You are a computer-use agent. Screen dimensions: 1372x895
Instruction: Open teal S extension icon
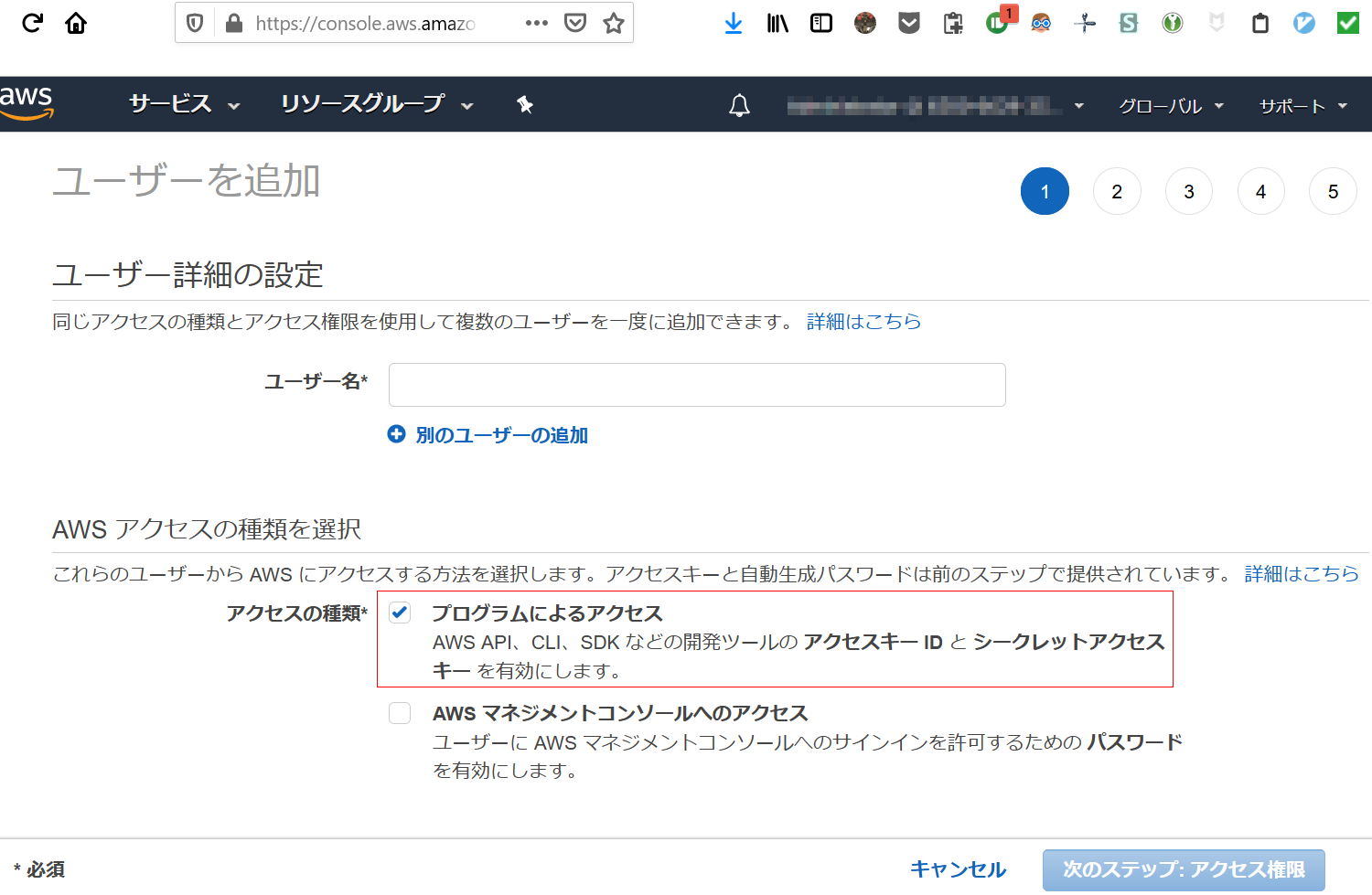[1129, 23]
